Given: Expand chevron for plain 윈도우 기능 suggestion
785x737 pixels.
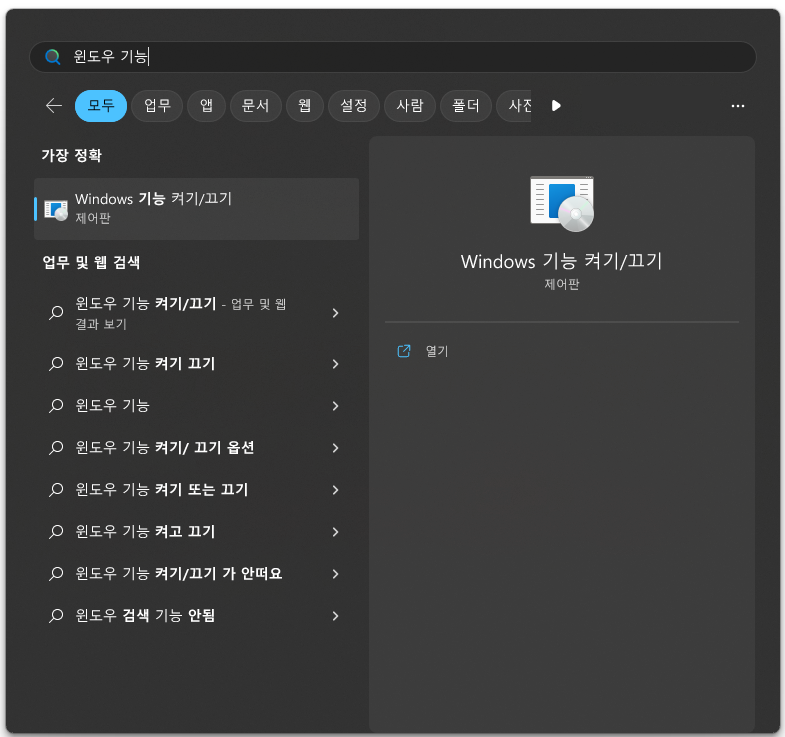Looking at the screenshot, I should (x=335, y=406).
